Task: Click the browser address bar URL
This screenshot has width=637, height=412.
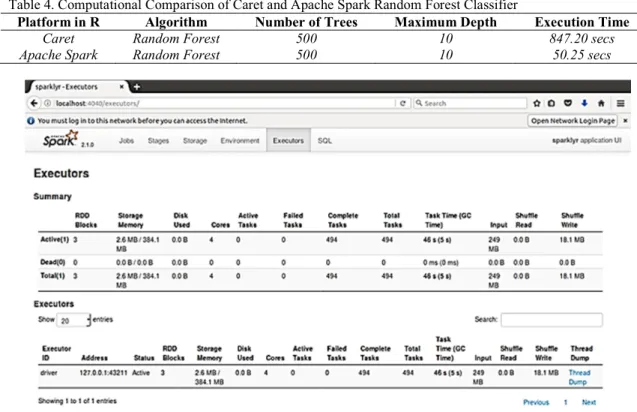Action: pyautogui.click(x=98, y=103)
